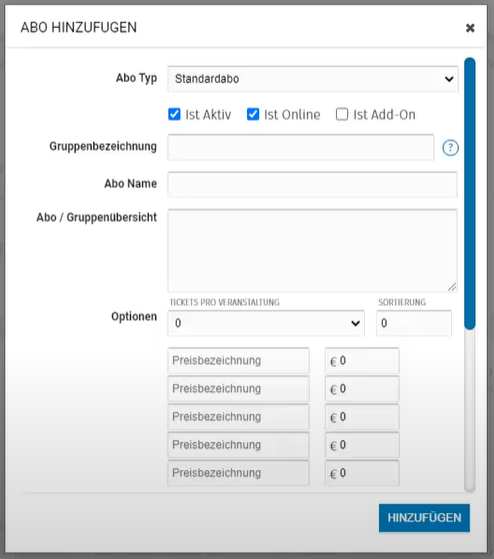The height and width of the screenshot is (559, 494).
Task: Open the Abo Typ dropdown
Action: tap(313, 79)
